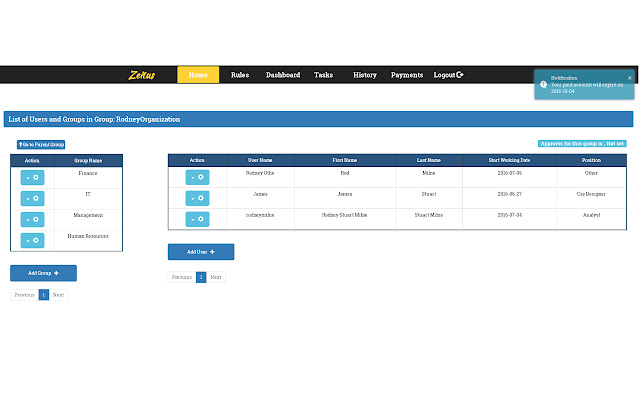
Task: Open action dropdown for user Ned
Action: pyautogui.click(x=197, y=177)
